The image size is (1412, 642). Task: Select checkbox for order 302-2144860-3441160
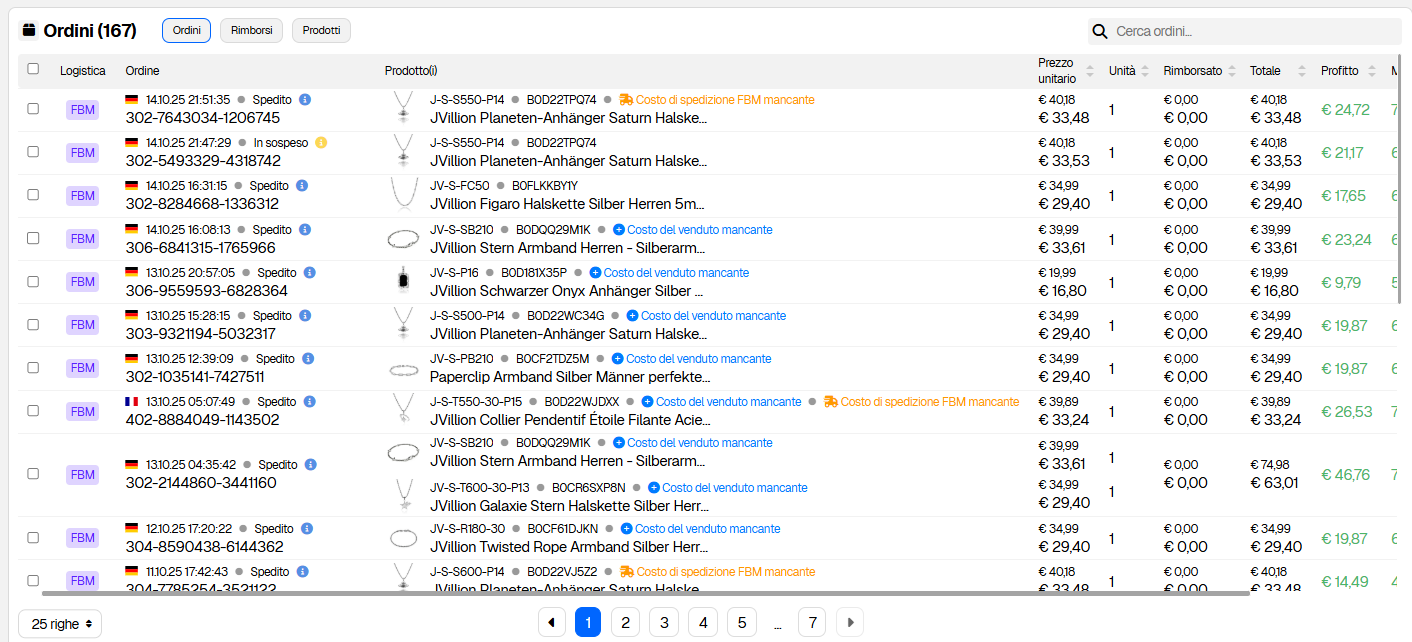click(33, 474)
